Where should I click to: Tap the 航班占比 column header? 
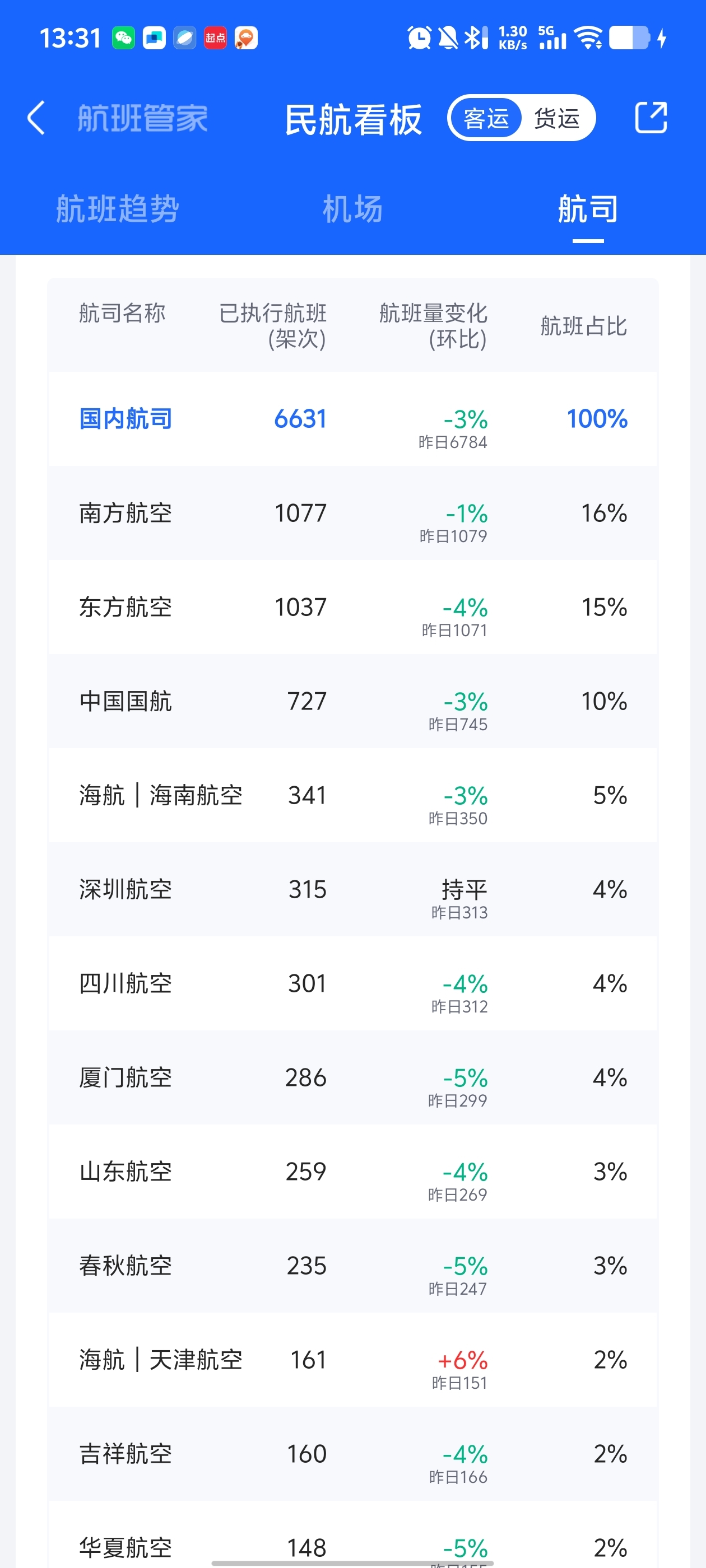click(x=583, y=326)
